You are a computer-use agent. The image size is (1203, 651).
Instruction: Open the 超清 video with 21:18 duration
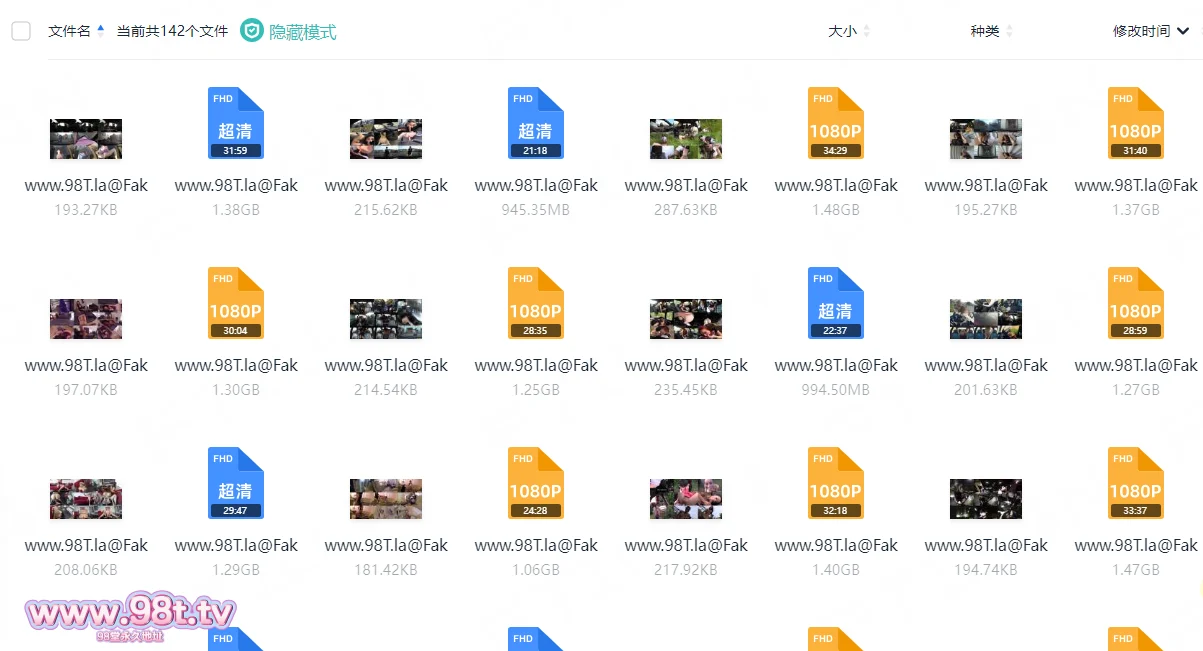point(536,123)
